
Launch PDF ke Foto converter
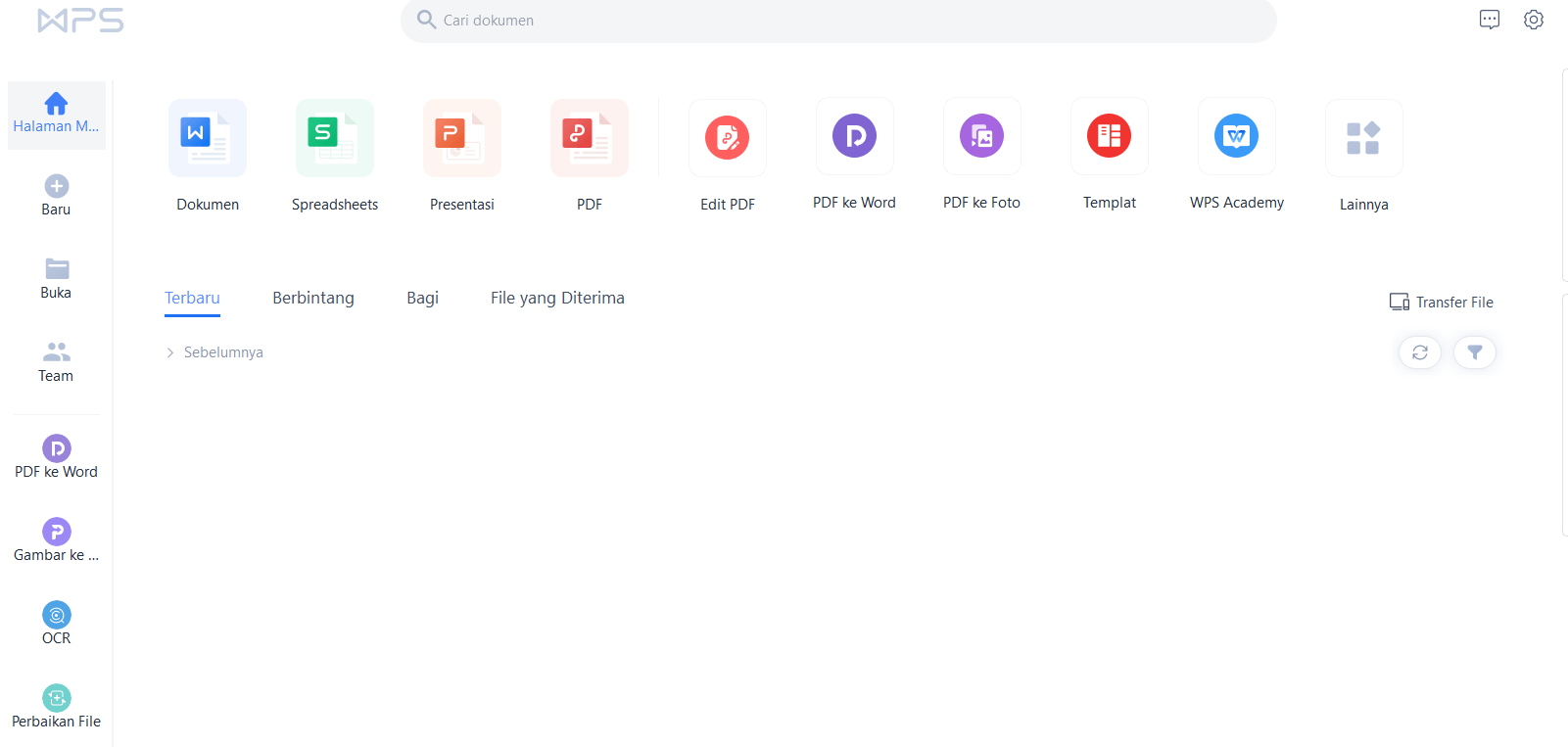tap(981, 137)
